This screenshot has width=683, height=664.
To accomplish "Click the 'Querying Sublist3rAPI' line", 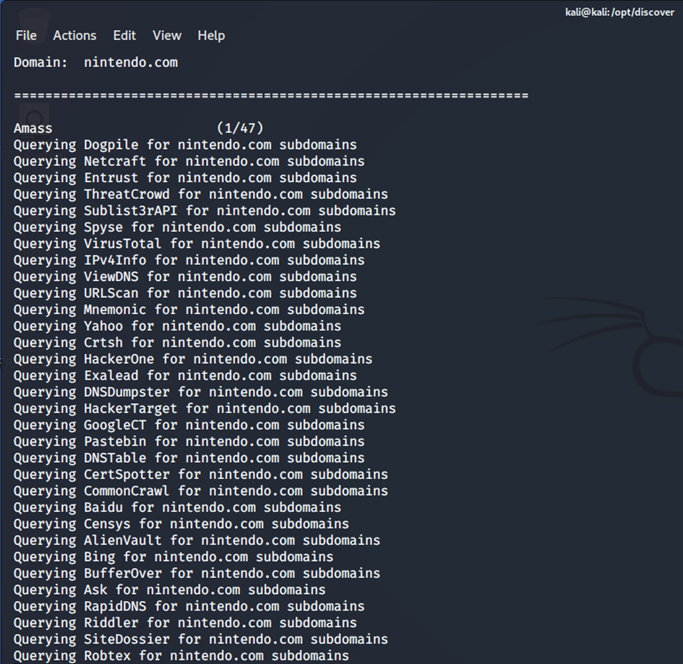I will [205, 211].
